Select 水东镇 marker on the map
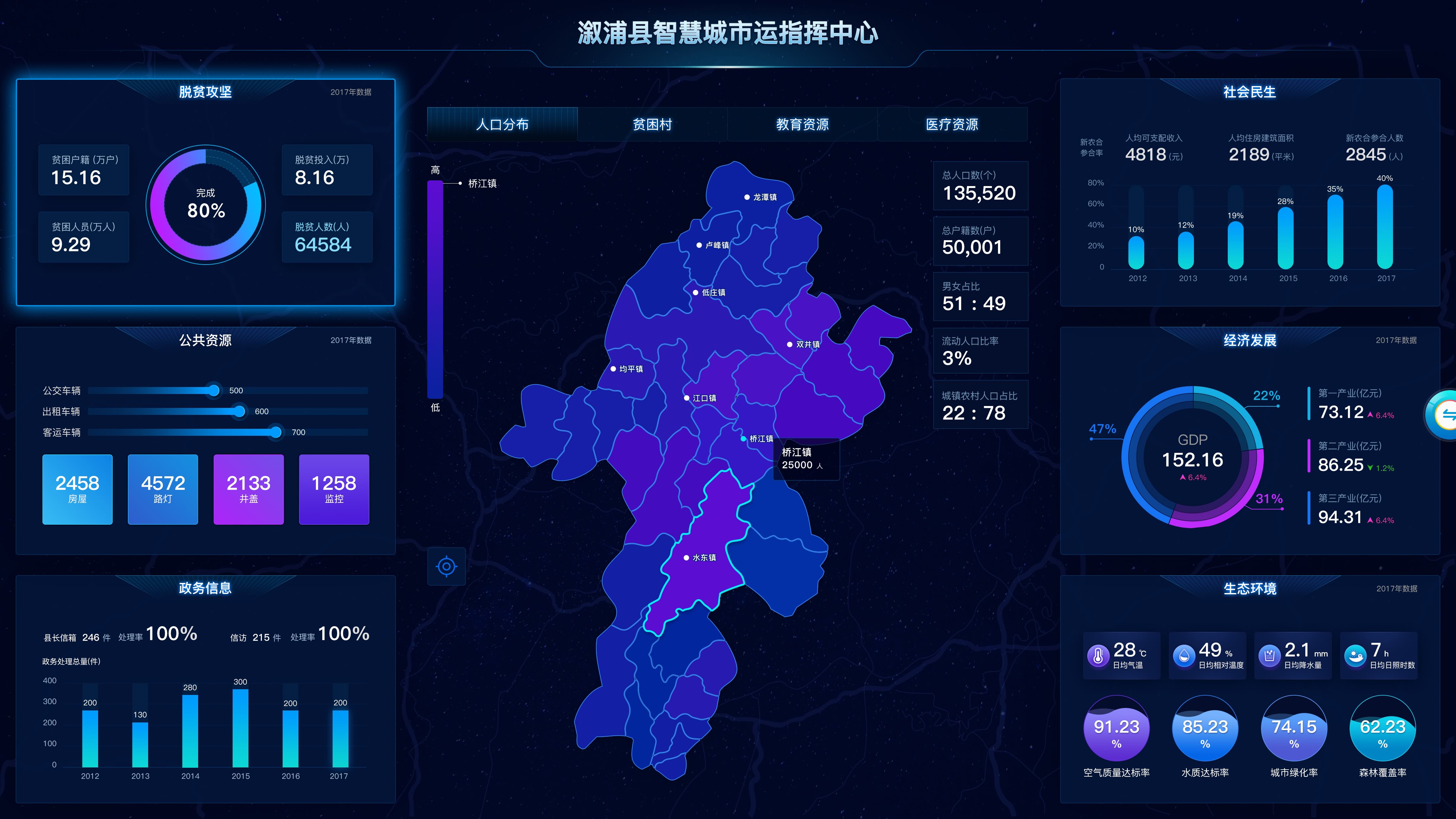The image size is (1456, 819). [686, 557]
